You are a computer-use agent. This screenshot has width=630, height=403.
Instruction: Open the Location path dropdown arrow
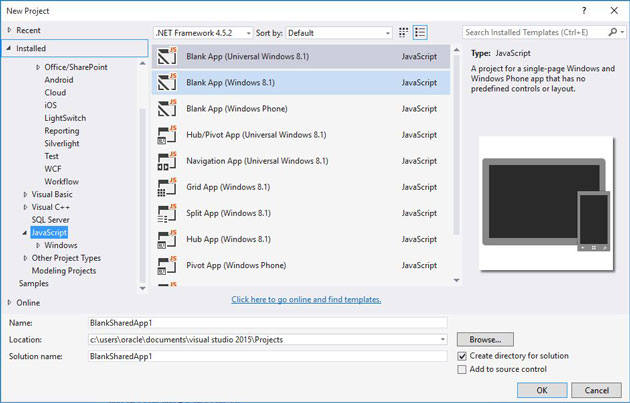point(442,340)
